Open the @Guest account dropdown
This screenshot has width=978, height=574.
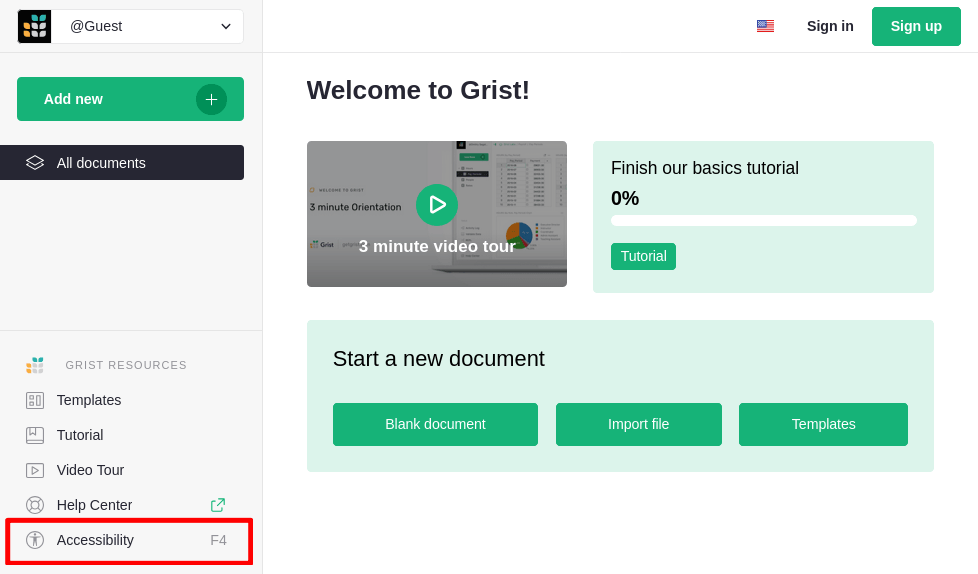(130, 26)
